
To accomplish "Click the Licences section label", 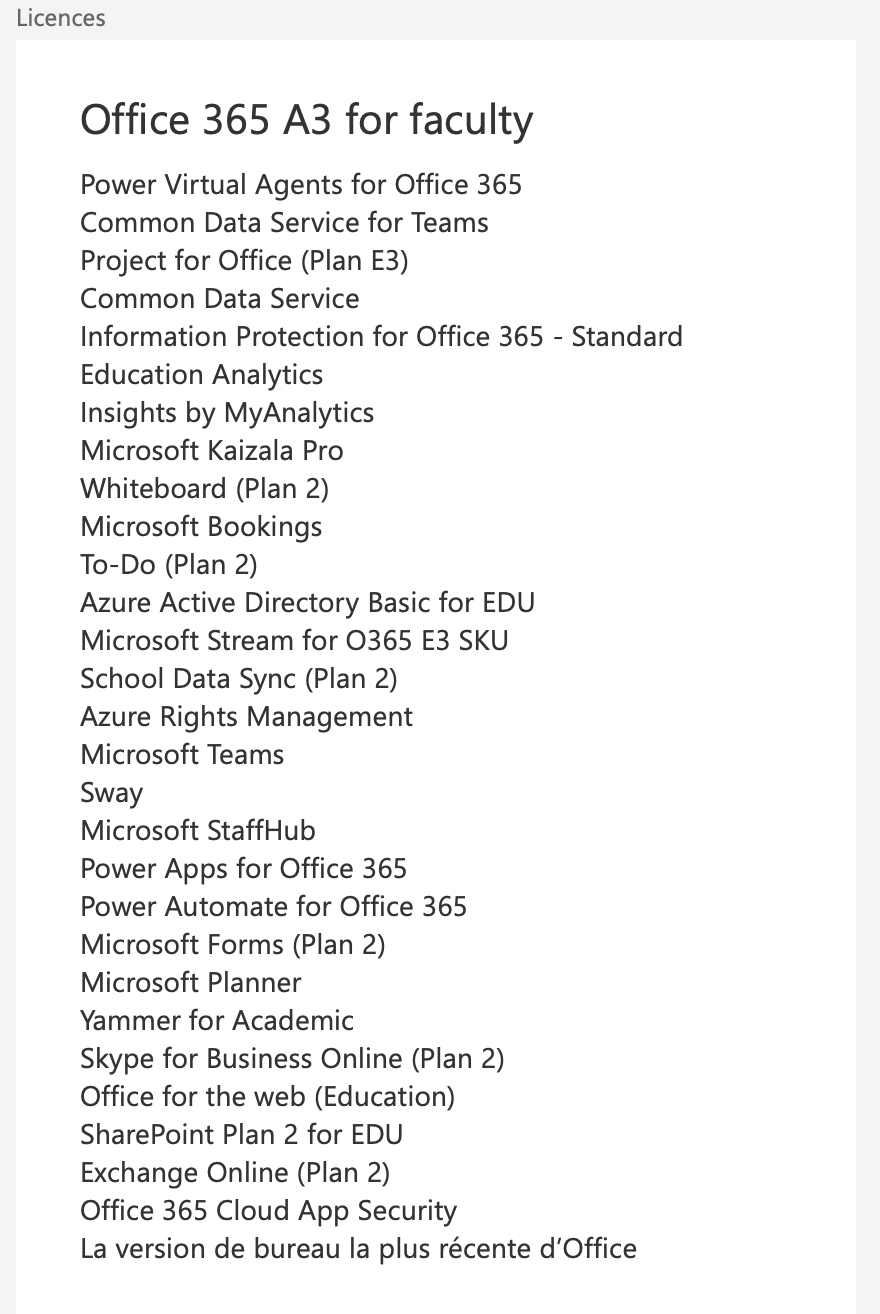I will (61, 18).
